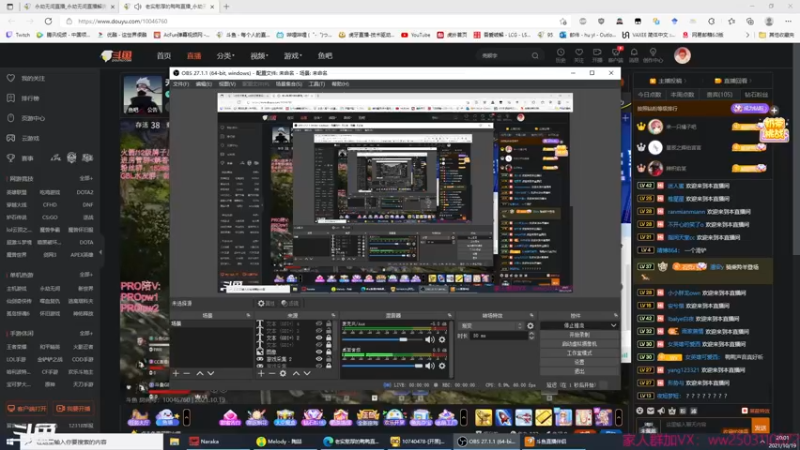Viewport: 800px width, 450px height.
Task: Toggle visibility of second text source
Action: 319,331
